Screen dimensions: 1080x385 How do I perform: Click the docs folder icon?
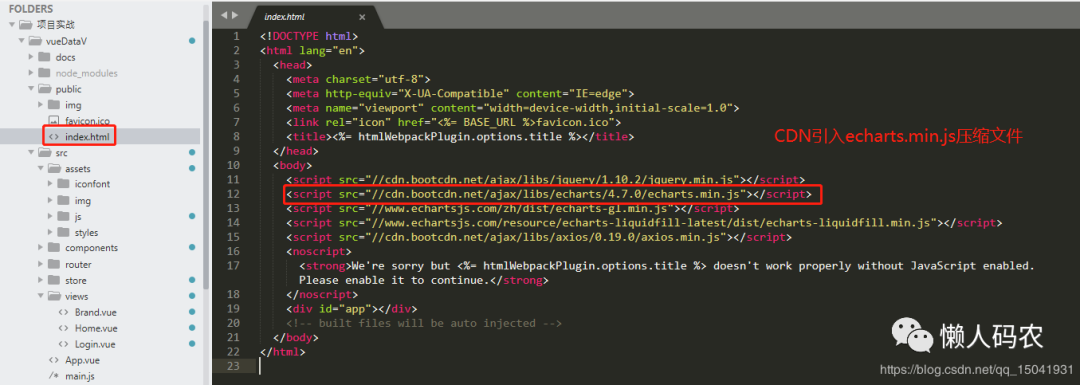[x=44, y=56]
